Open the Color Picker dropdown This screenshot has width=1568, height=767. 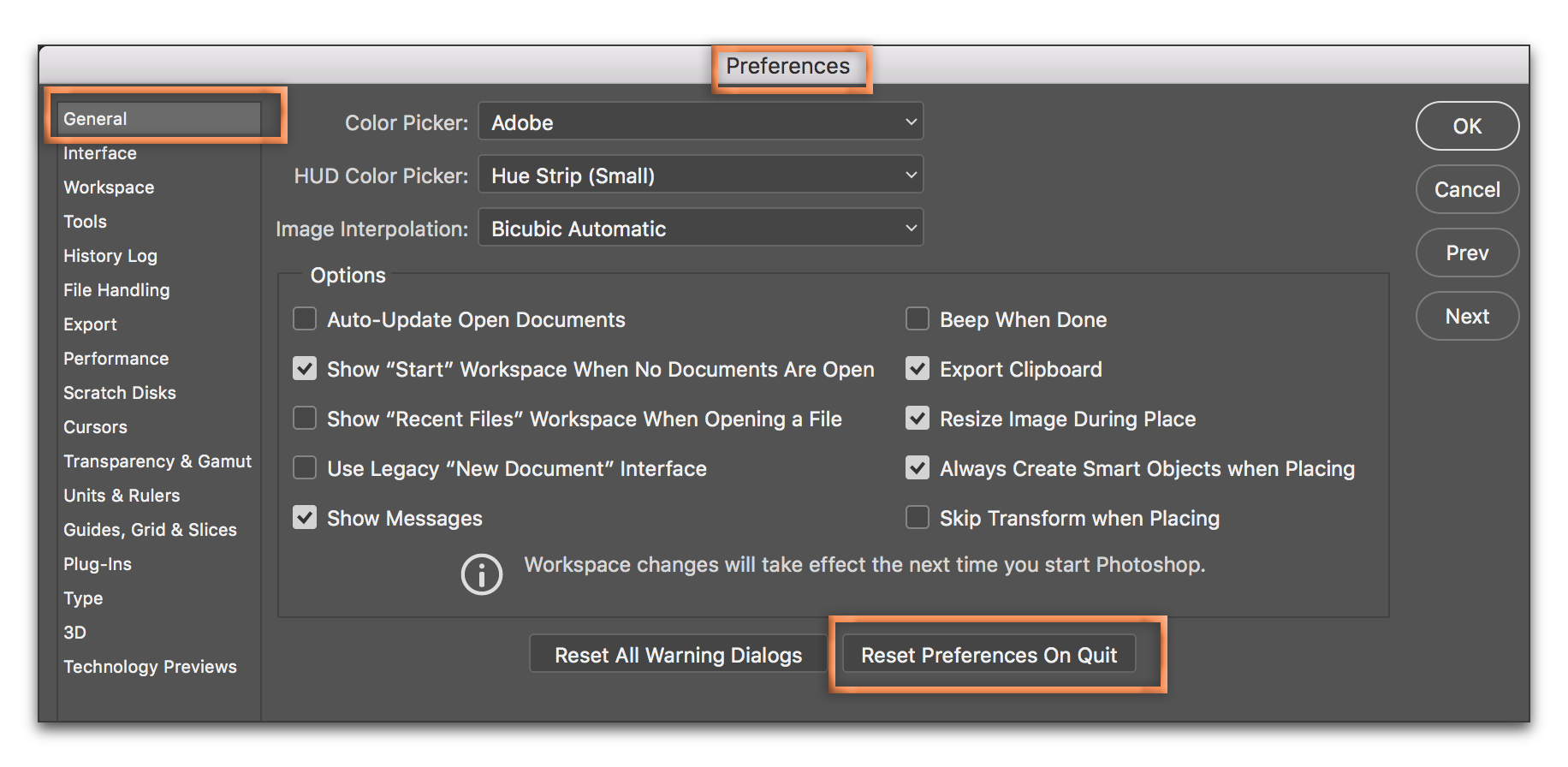pyautogui.click(x=700, y=122)
